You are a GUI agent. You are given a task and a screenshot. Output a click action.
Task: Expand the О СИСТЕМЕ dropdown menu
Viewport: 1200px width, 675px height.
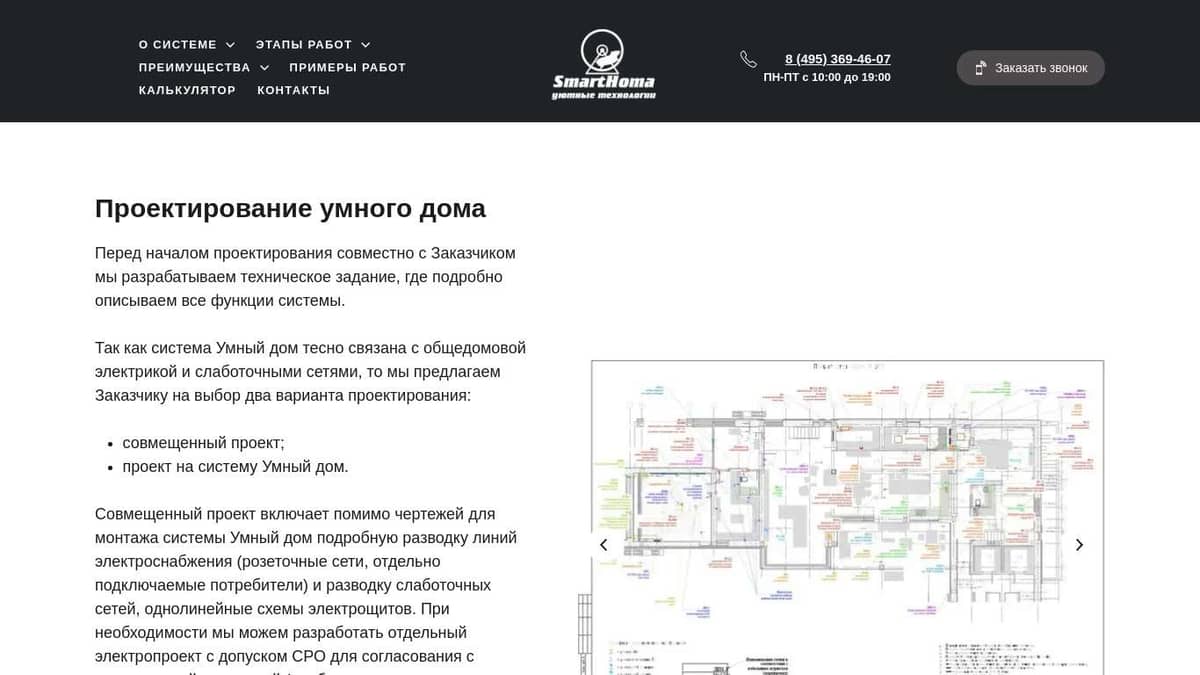(x=177, y=44)
